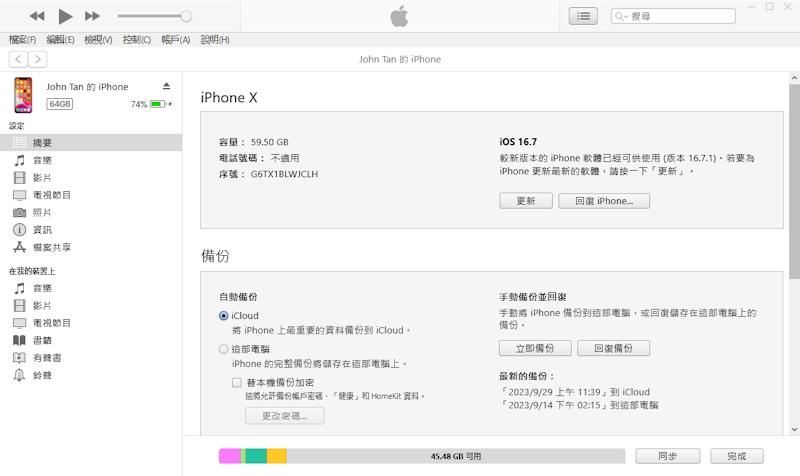
Task: Click the vertical scrollbar thumb
Action: click(x=794, y=181)
